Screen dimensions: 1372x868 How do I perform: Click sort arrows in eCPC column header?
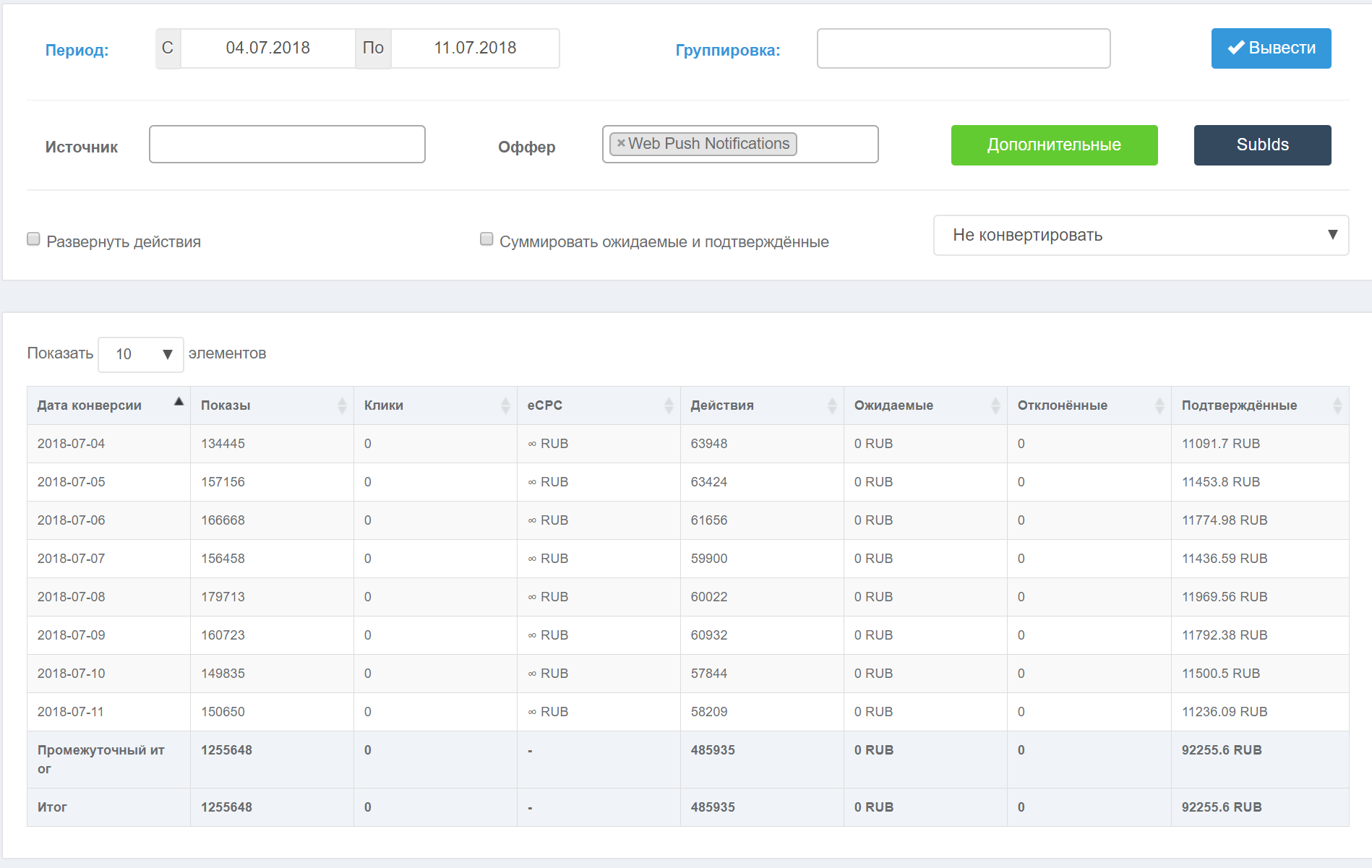pos(669,405)
